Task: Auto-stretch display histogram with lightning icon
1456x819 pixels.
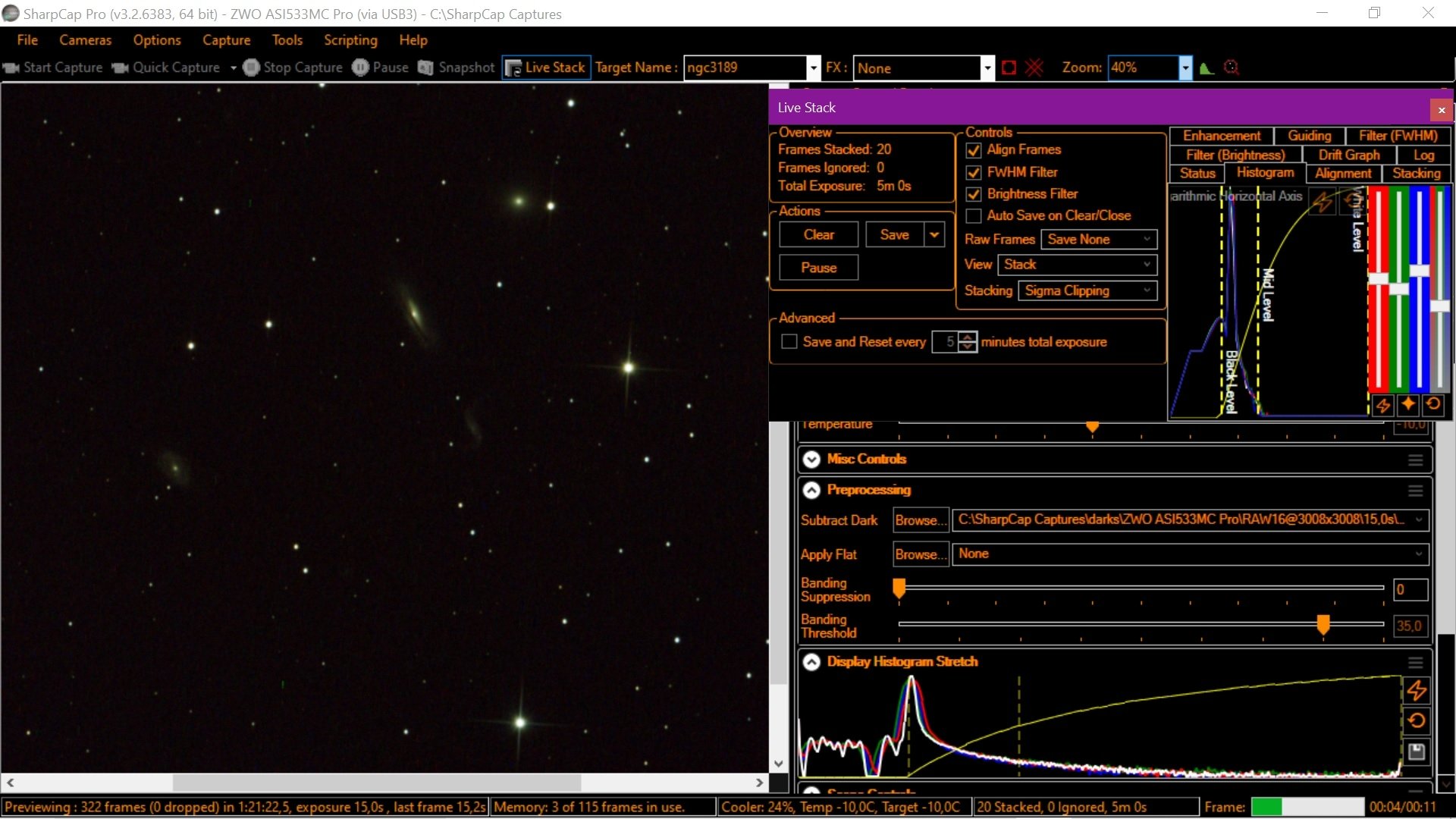Action: [x=1417, y=691]
